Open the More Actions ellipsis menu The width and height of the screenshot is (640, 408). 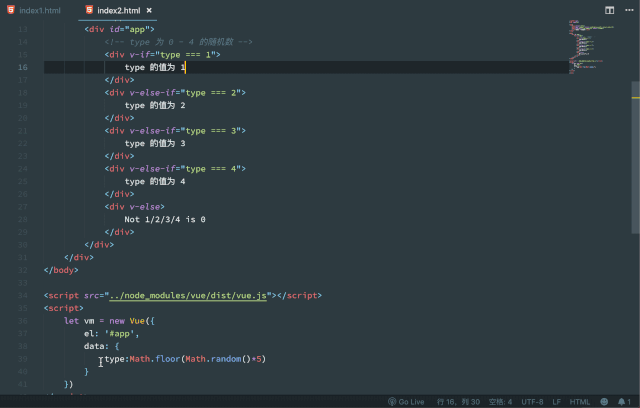629,10
